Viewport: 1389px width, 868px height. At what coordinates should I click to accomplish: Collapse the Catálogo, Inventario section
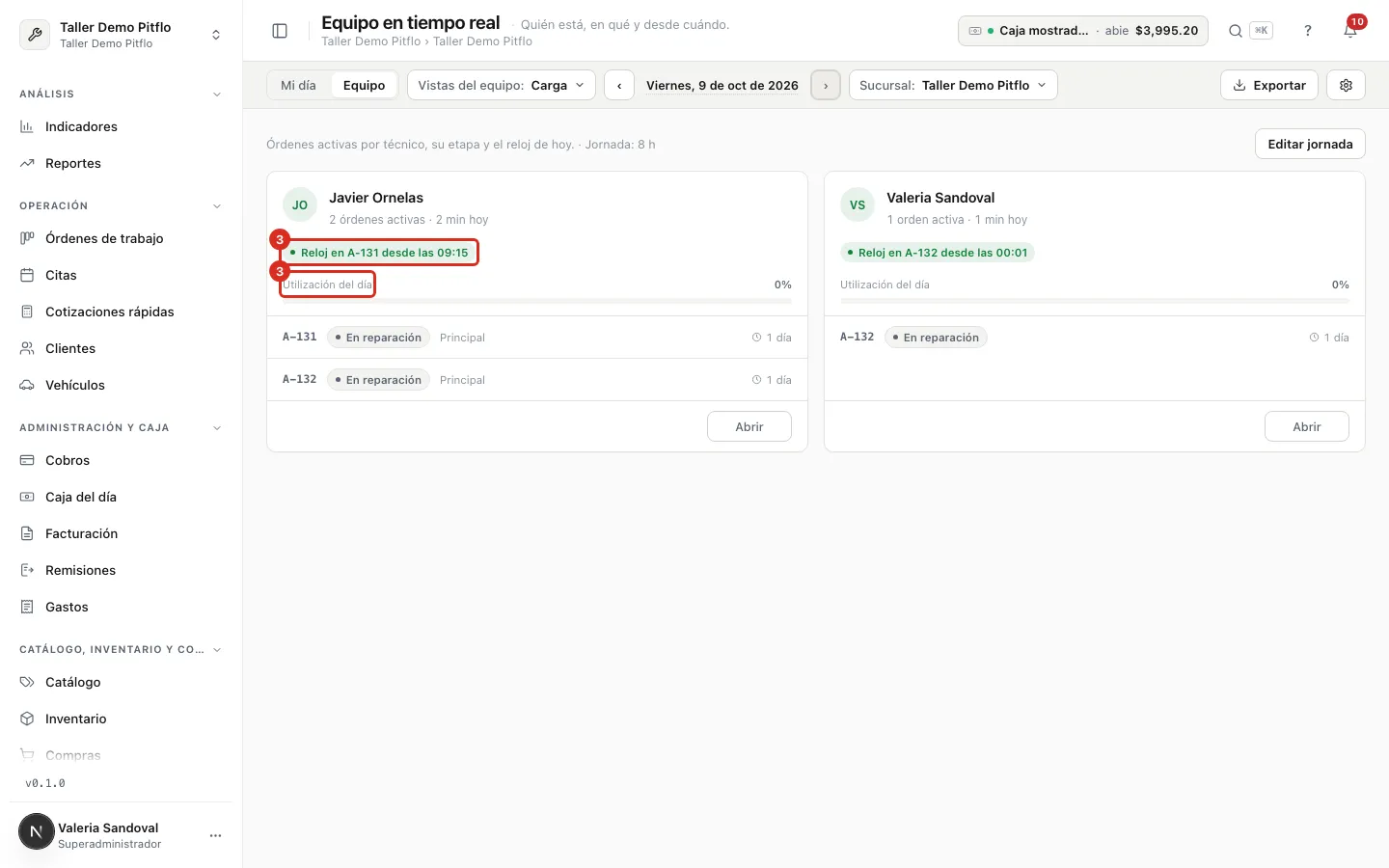pos(217,650)
